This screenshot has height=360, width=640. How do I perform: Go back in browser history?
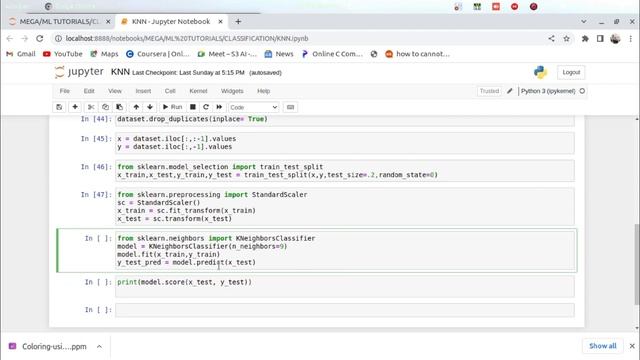(10, 38)
